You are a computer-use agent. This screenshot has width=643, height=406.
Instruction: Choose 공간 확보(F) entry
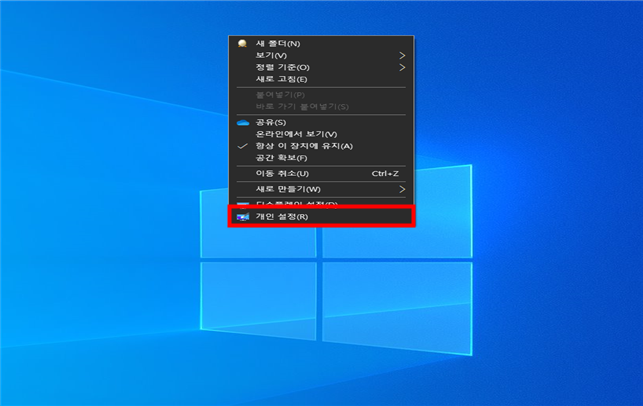[321, 158]
